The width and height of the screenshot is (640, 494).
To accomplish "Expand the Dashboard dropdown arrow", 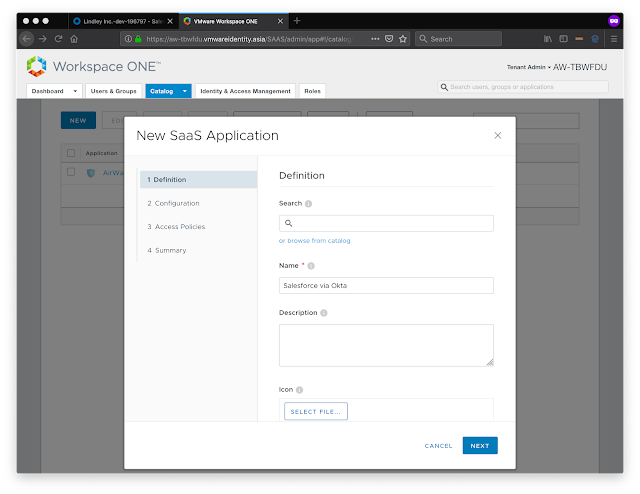I will tap(75, 91).
